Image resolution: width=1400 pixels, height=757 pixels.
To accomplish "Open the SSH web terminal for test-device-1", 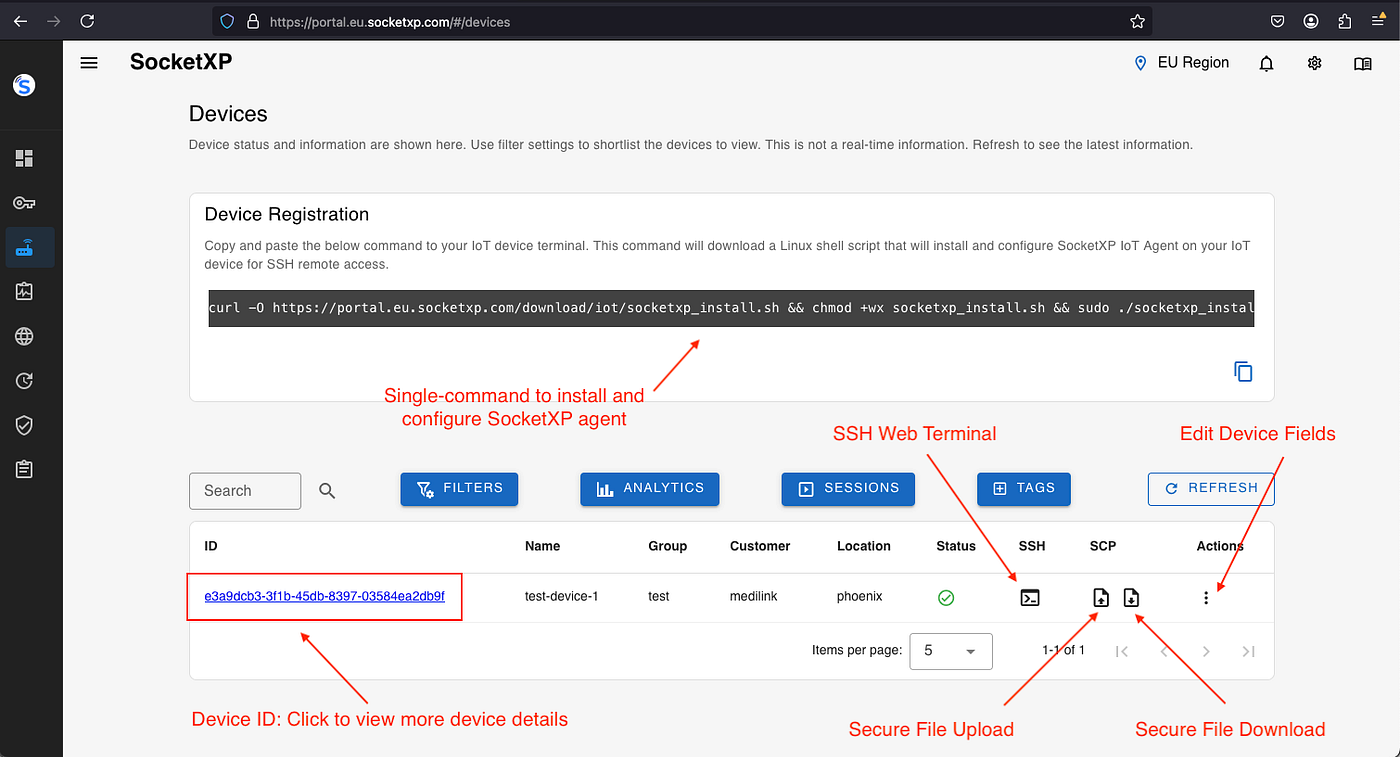I will point(1030,598).
